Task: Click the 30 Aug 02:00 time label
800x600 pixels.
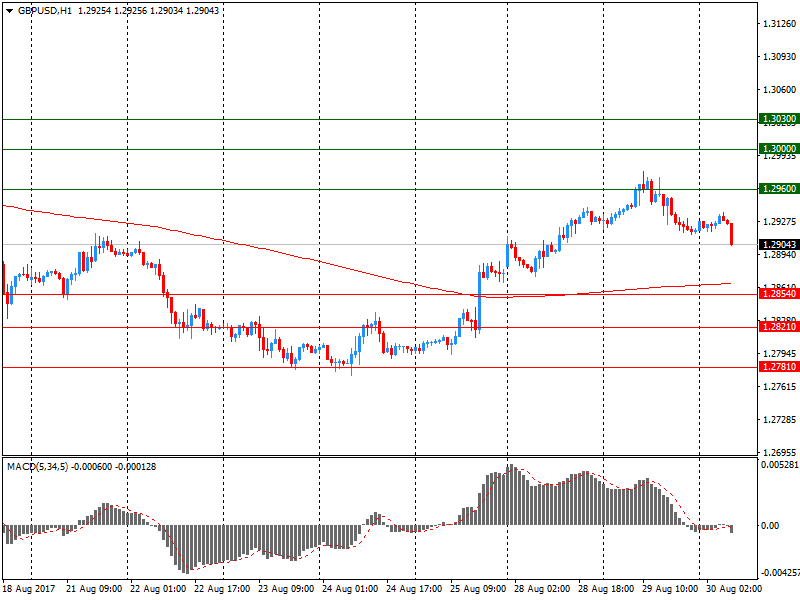Action: pyautogui.click(x=734, y=589)
